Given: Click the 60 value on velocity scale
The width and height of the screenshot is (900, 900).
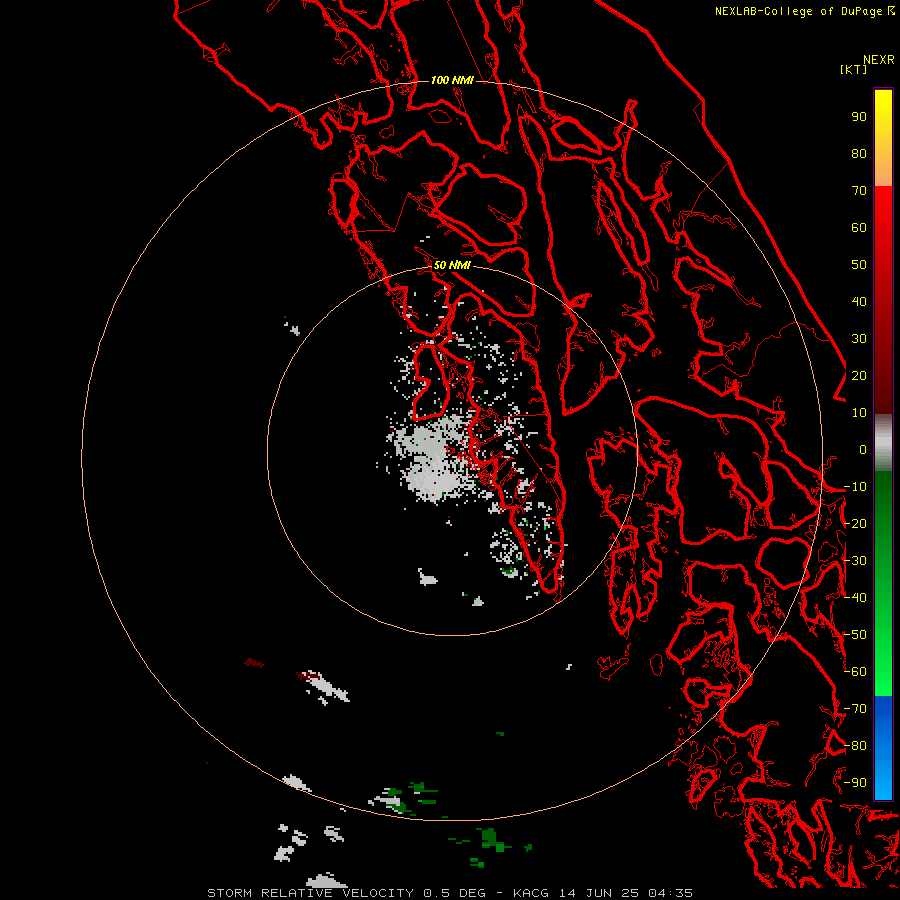Looking at the screenshot, I should (x=859, y=228).
